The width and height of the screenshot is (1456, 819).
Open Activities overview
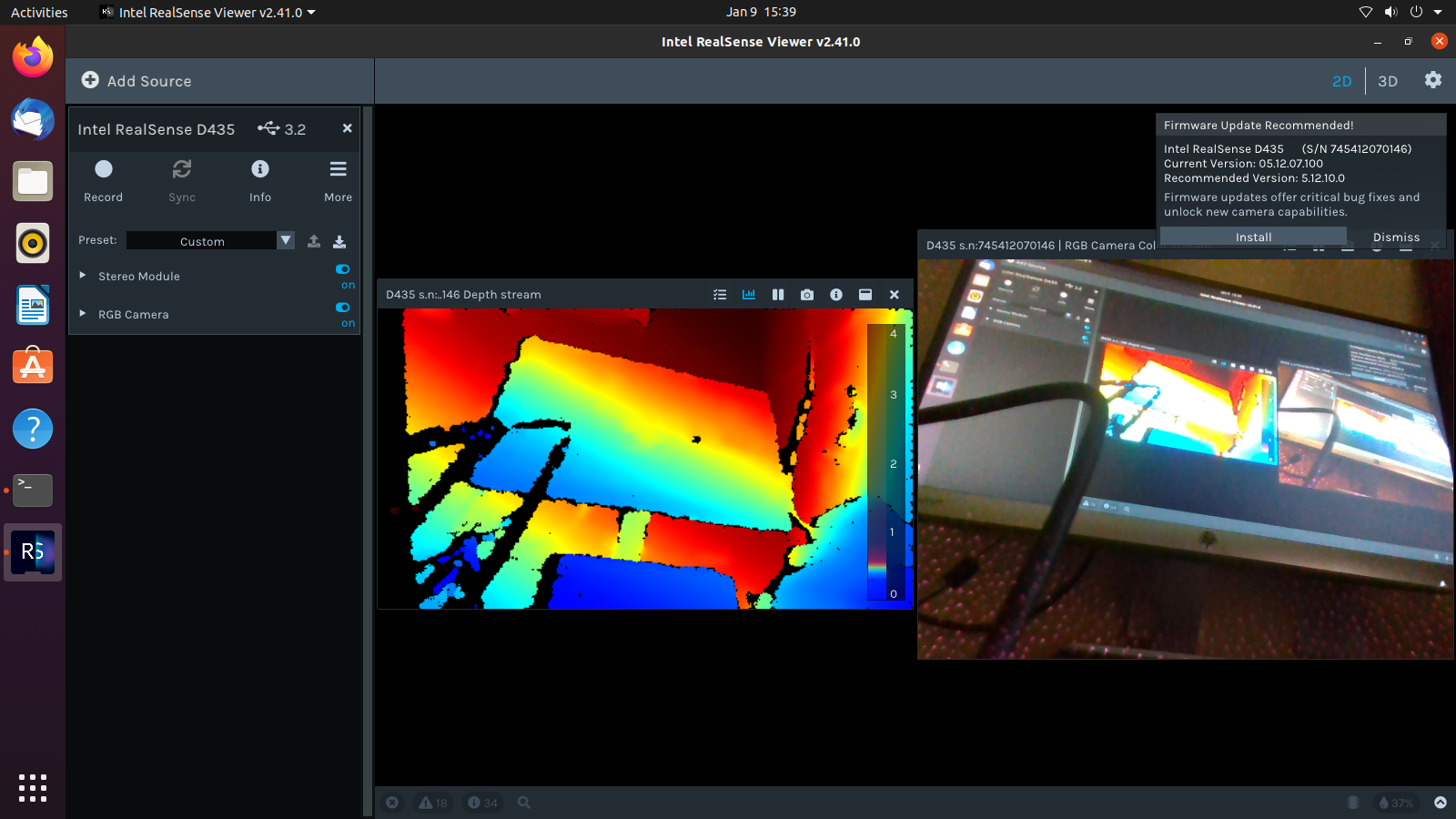tap(39, 12)
